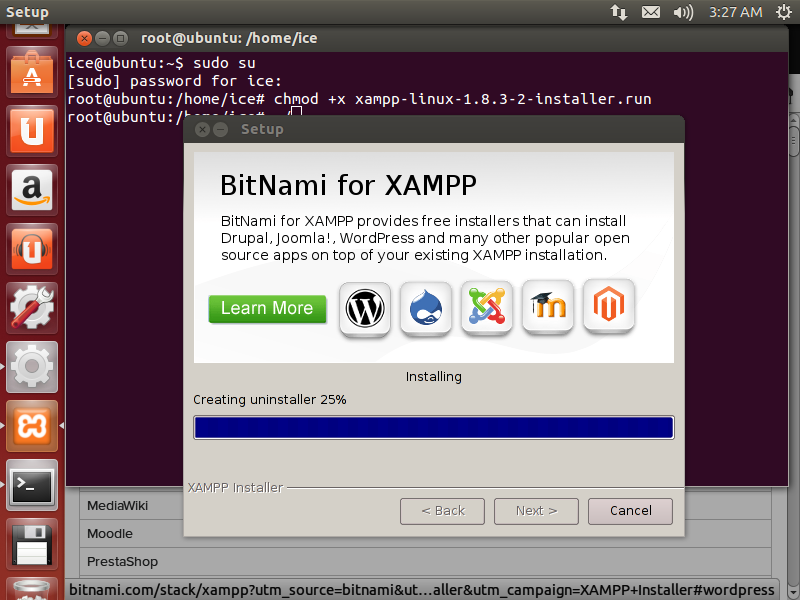Click the 'Installing' label above progress
The height and width of the screenshot is (600, 800).
point(434,377)
